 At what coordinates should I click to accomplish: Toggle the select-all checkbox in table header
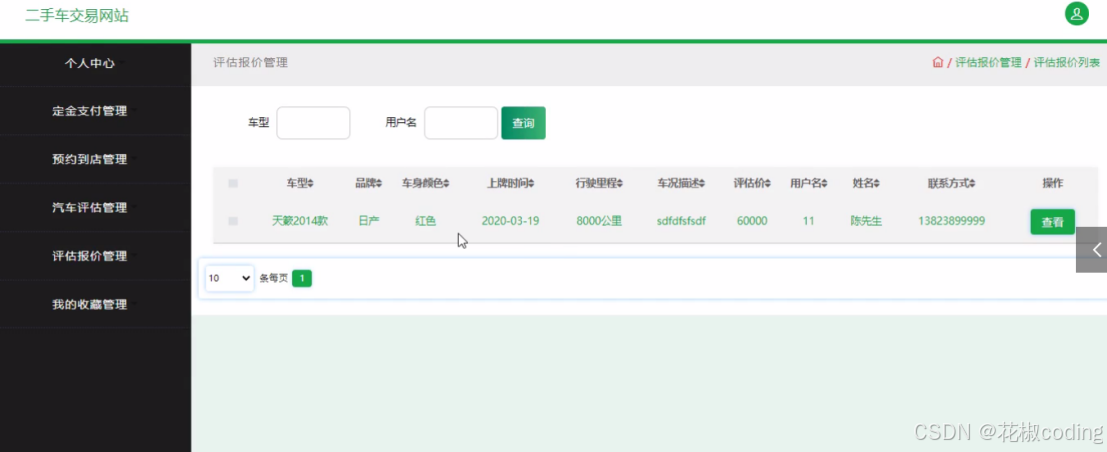click(233, 184)
